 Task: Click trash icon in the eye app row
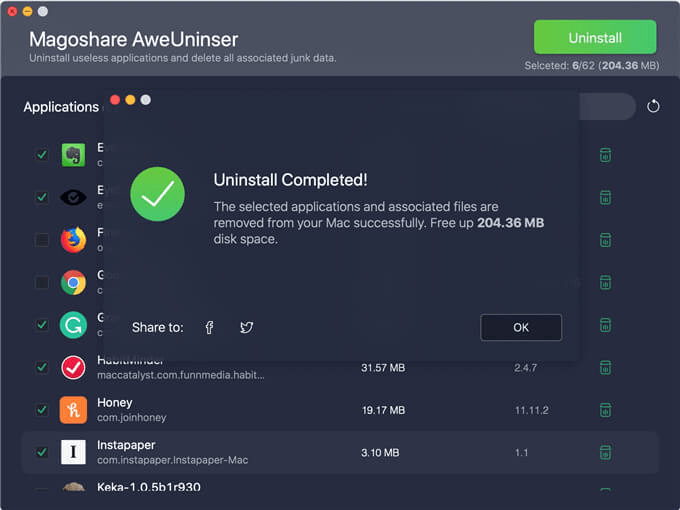point(605,197)
